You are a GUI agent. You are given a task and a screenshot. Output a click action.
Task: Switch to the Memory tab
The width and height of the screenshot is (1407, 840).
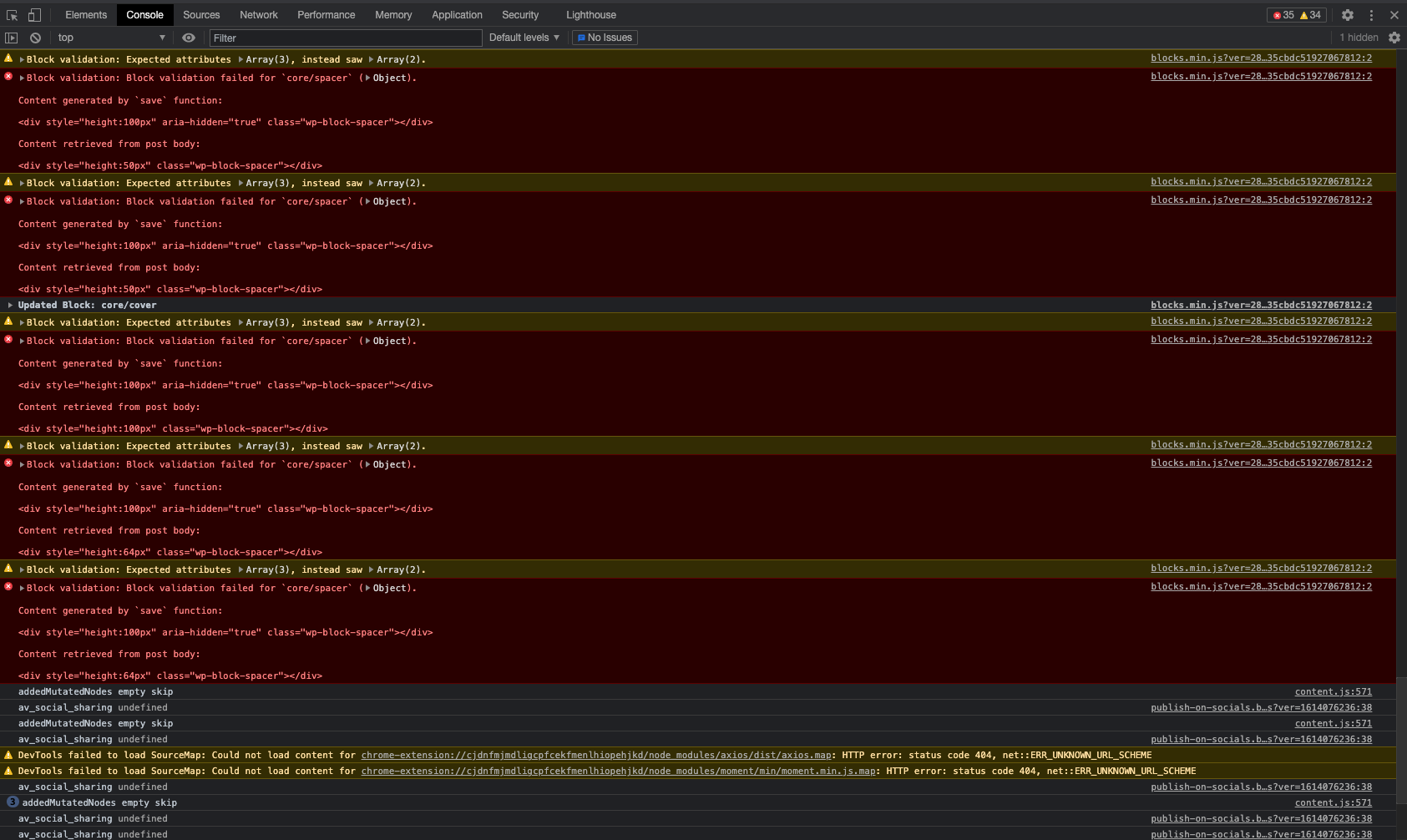pyautogui.click(x=393, y=15)
